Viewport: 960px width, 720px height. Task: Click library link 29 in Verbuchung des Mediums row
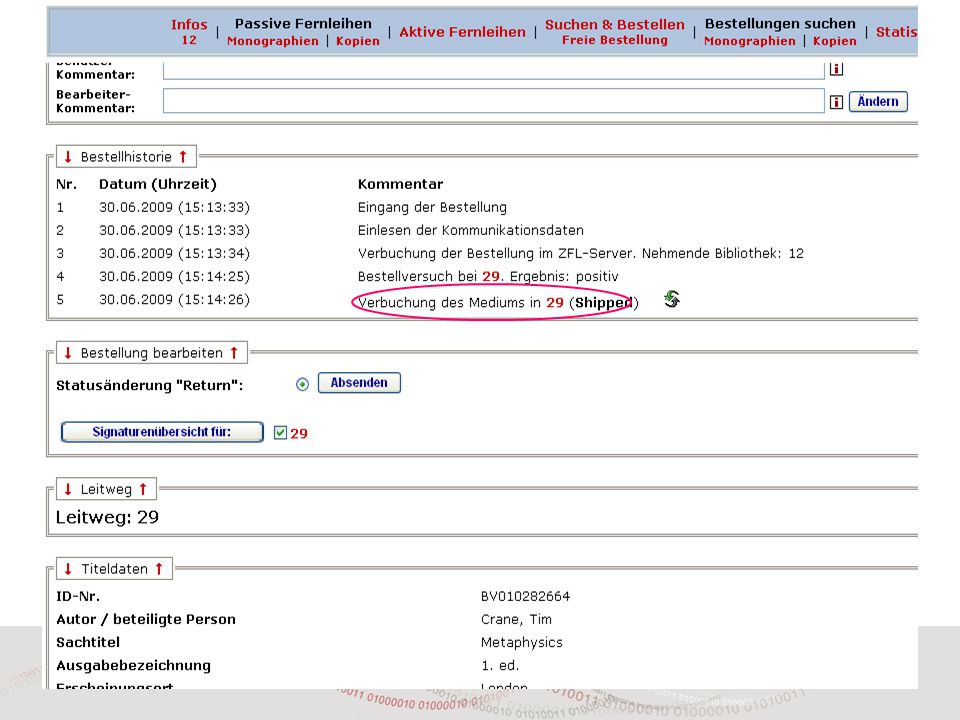pos(555,302)
